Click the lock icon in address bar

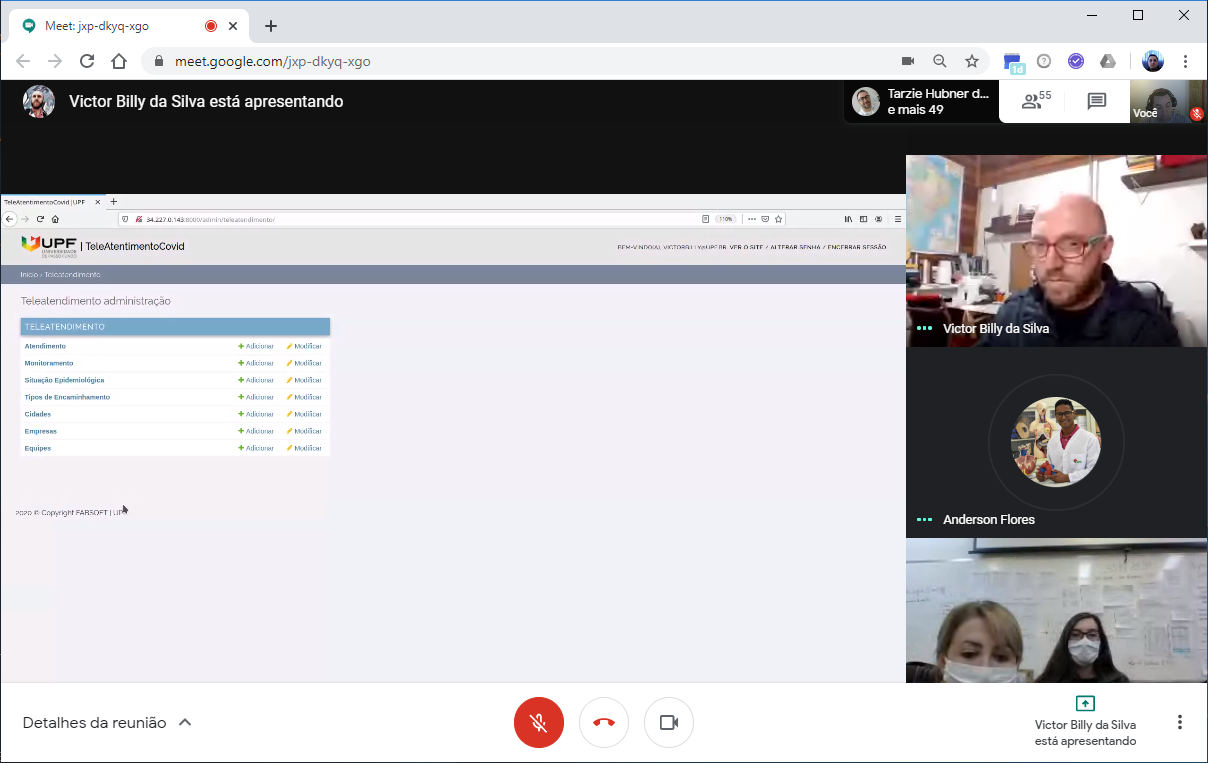(x=159, y=61)
